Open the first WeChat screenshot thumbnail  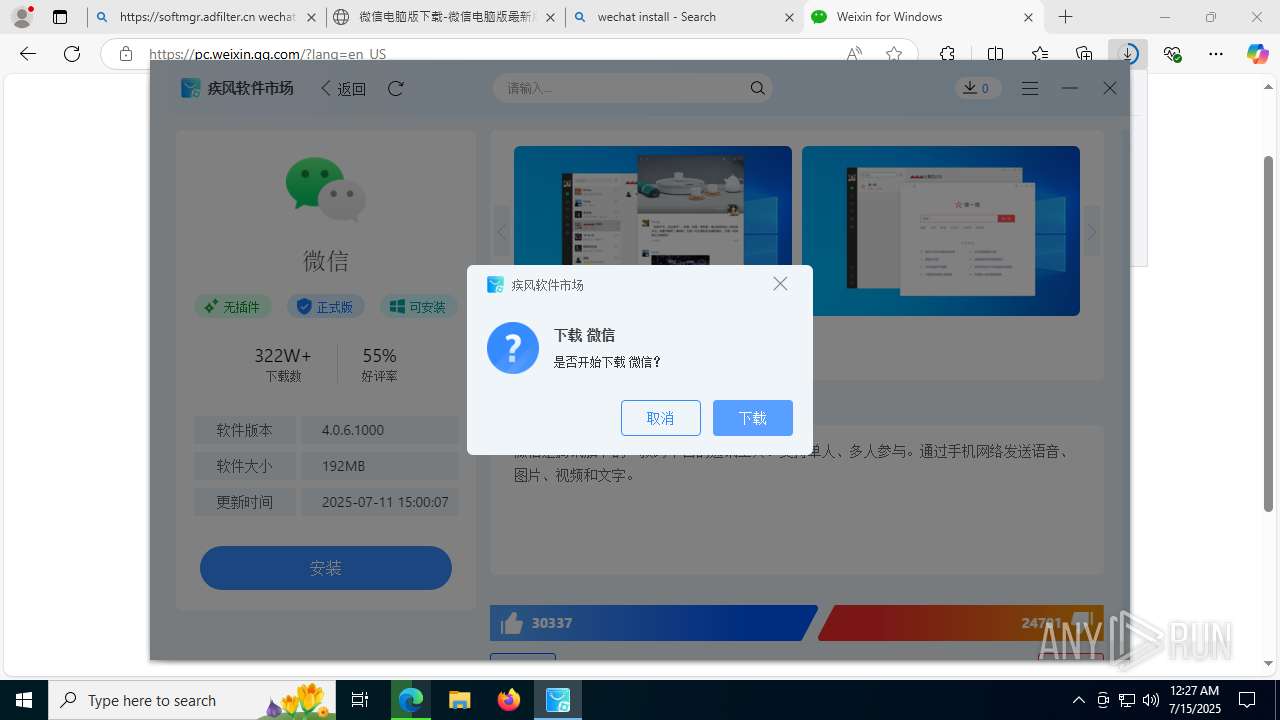pyautogui.click(x=653, y=231)
